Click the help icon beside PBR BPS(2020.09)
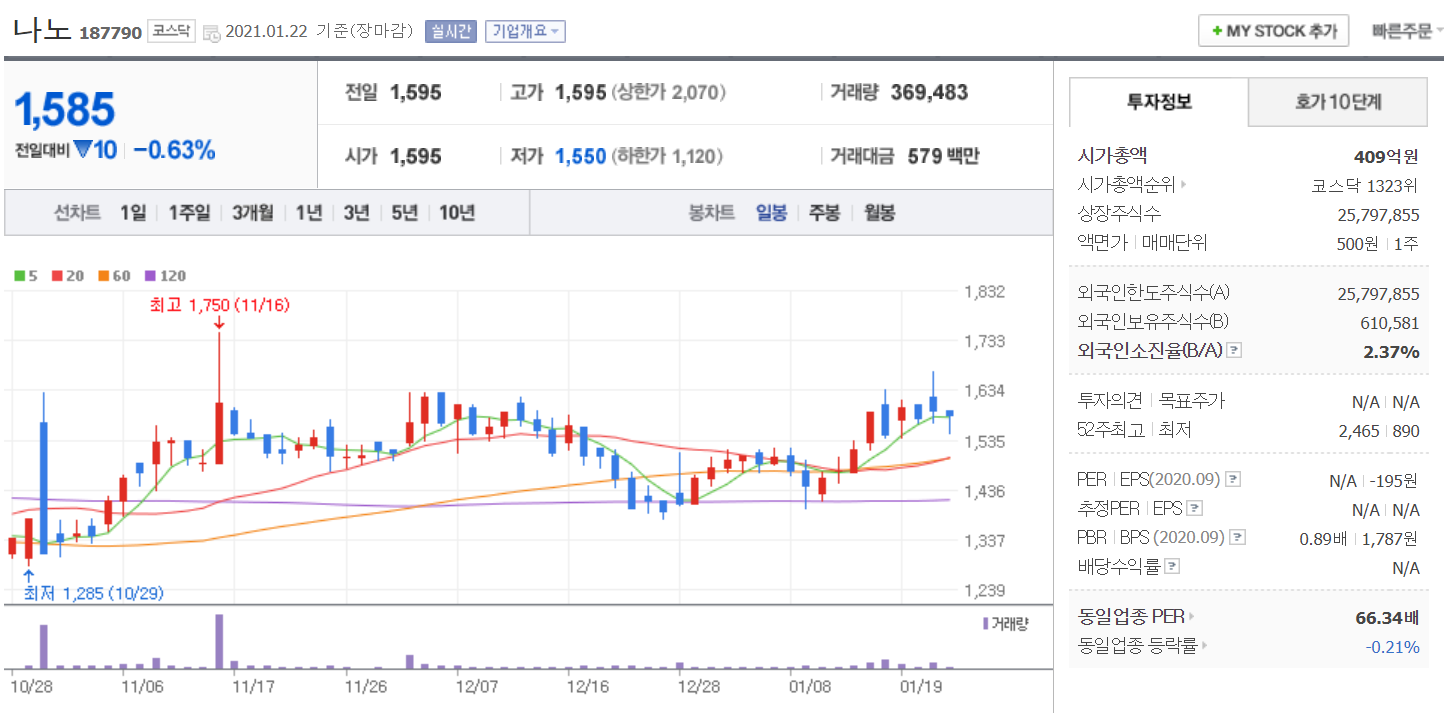Screen dimensions: 1454x713 pos(1237,538)
